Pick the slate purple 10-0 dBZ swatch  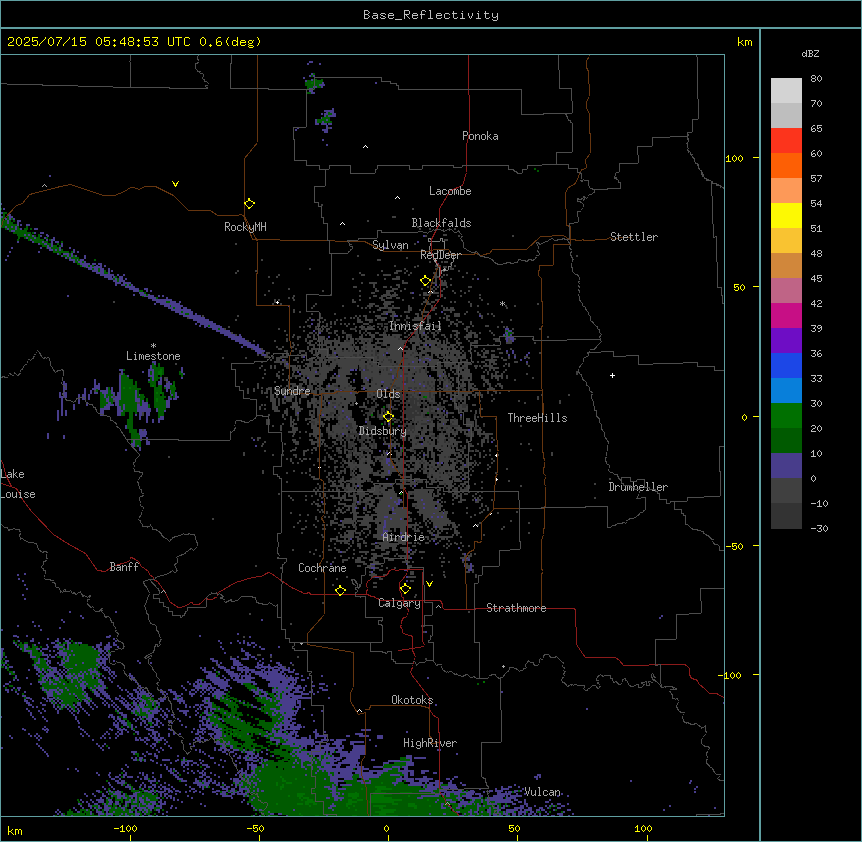click(786, 466)
